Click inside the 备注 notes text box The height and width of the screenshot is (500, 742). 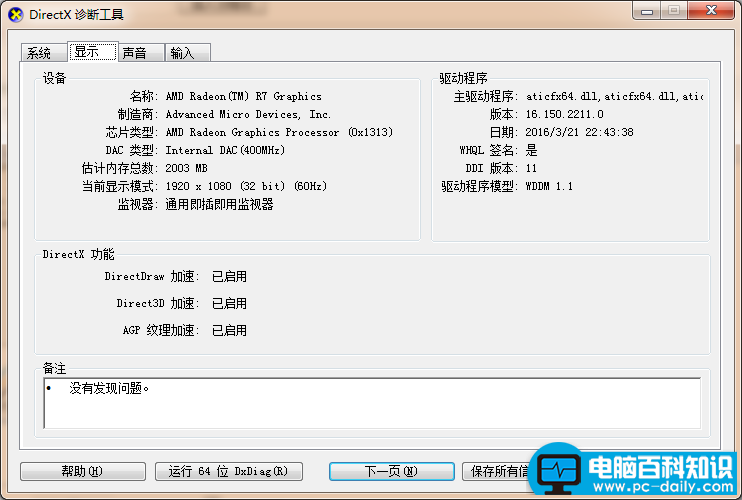(370, 403)
